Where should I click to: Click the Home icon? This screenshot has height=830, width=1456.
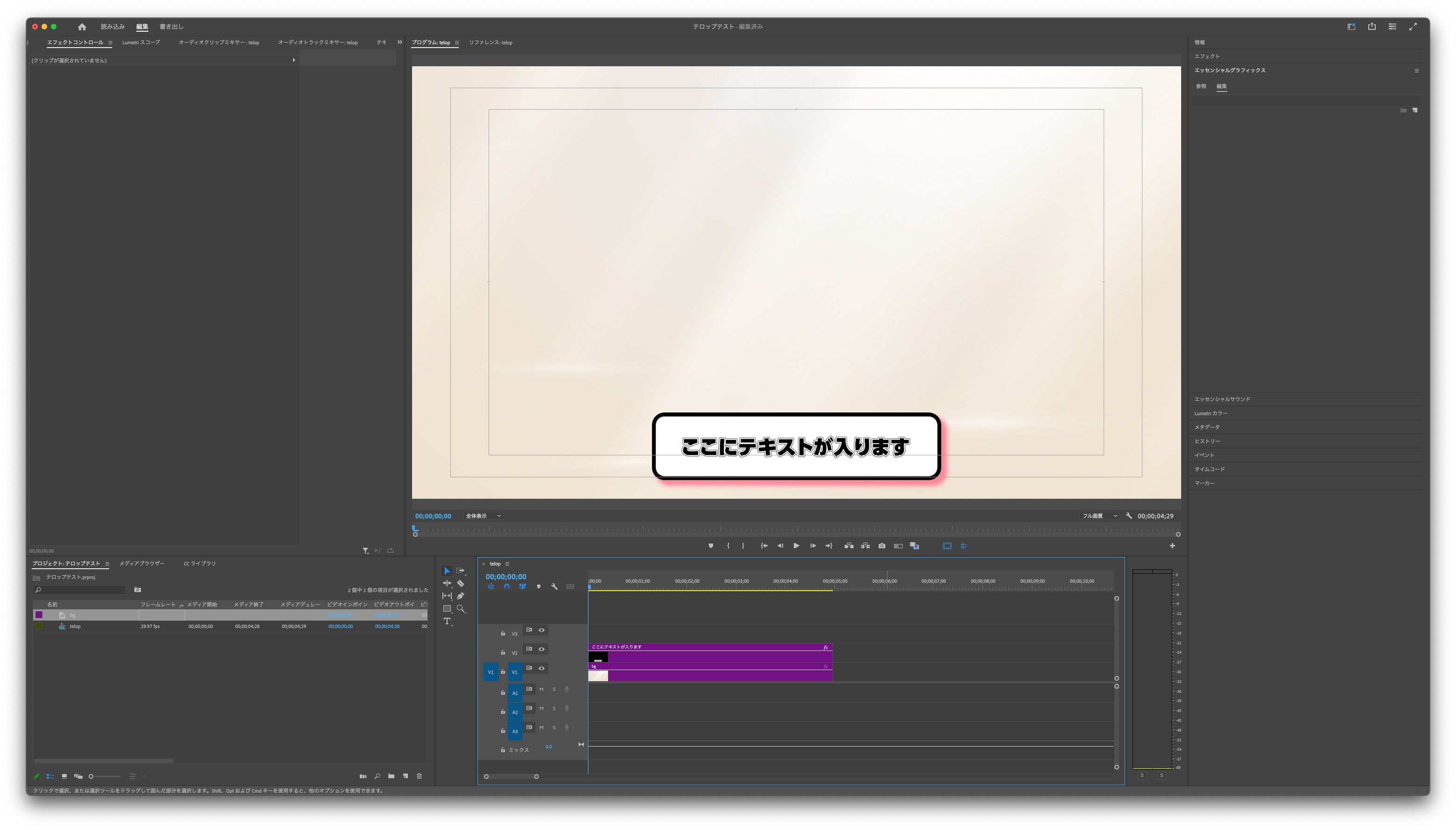coord(82,27)
